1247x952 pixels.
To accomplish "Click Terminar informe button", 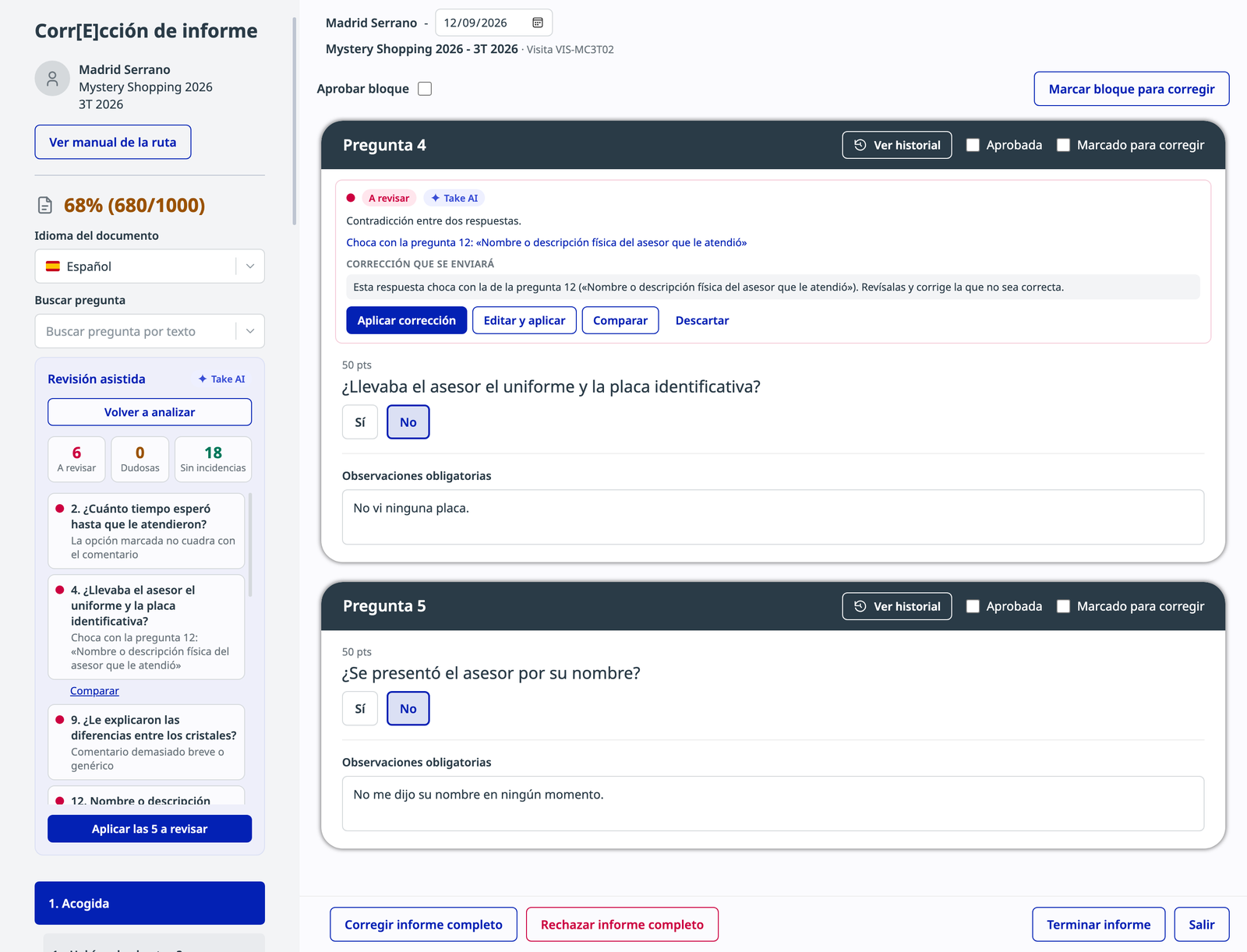I will (x=1099, y=925).
